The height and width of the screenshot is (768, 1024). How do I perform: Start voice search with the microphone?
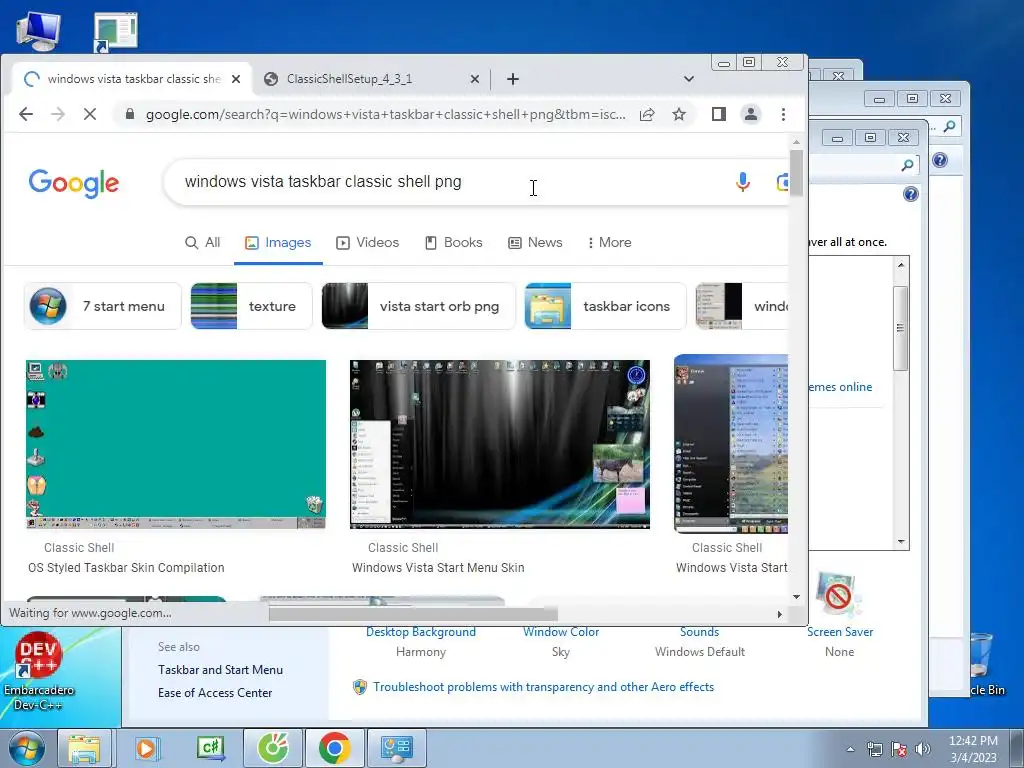click(743, 182)
